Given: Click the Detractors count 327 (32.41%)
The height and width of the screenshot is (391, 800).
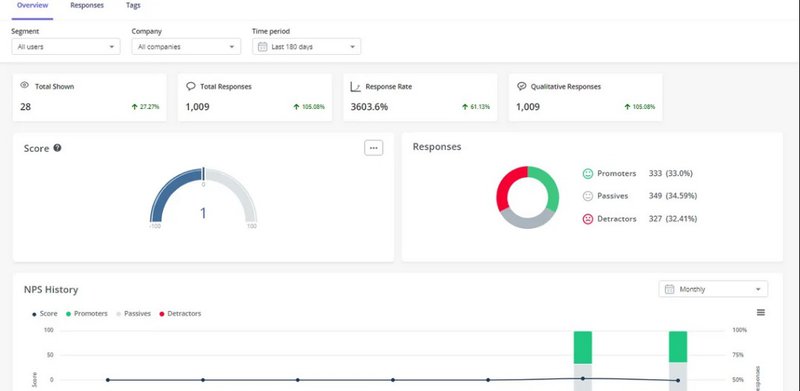Looking at the screenshot, I should point(672,219).
